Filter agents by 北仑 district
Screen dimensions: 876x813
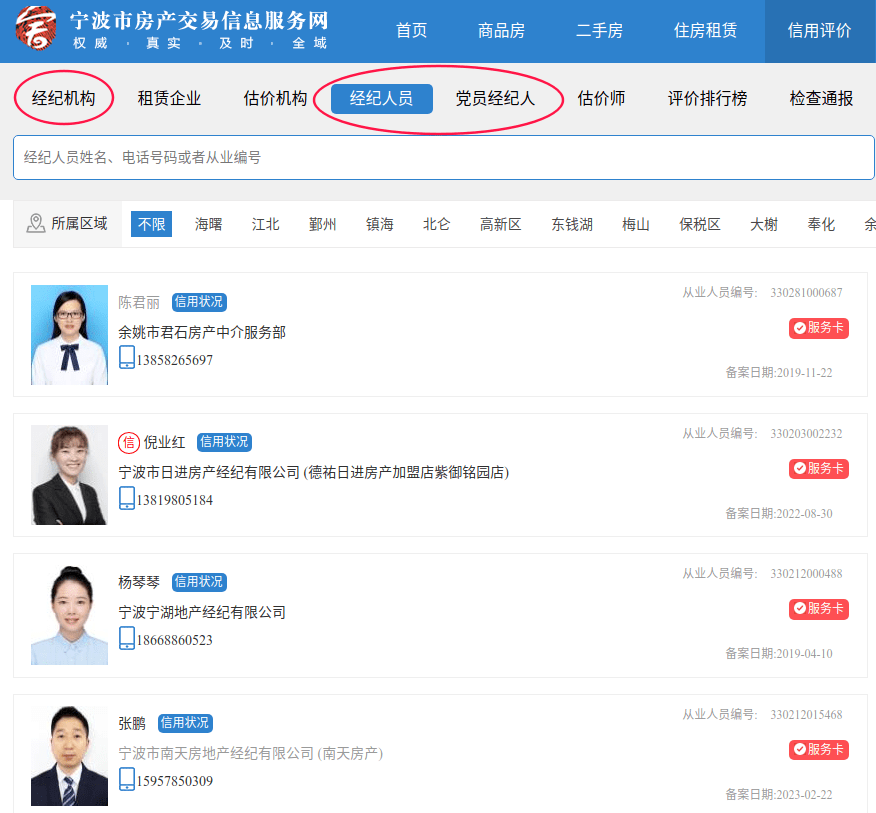tap(436, 223)
